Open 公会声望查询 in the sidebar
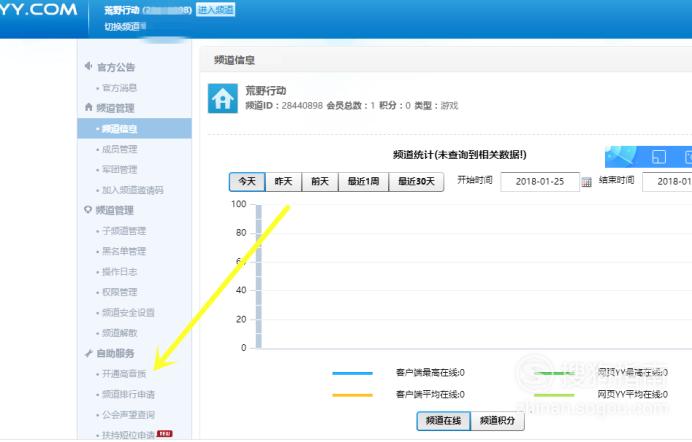This screenshot has width=692, height=442. (128, 415)
